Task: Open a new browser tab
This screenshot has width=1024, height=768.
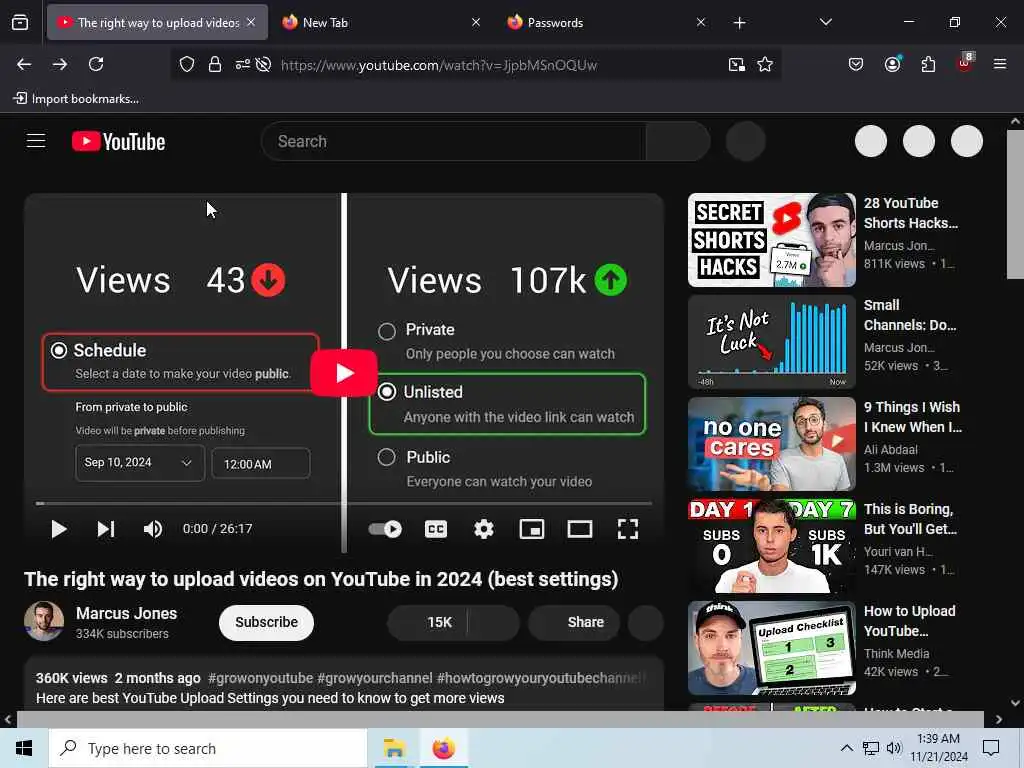Action: click(x=739, y=23)
